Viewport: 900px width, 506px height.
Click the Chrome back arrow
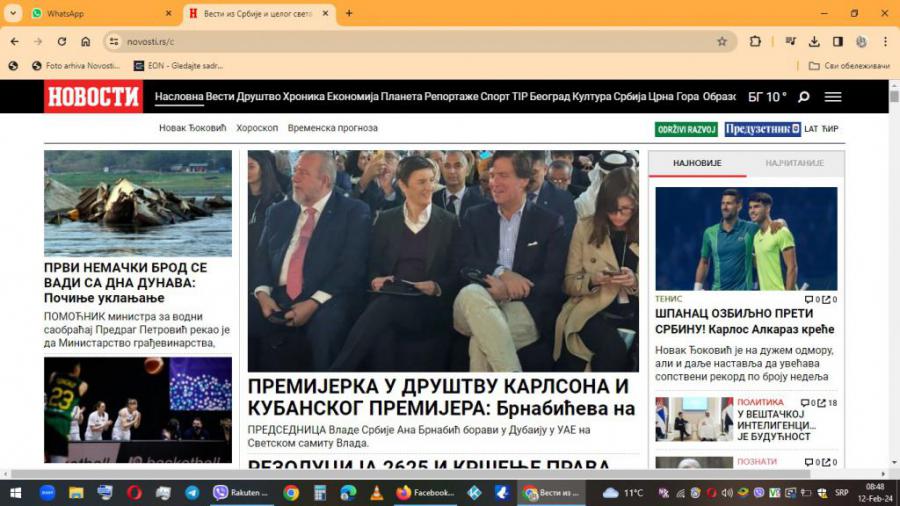tap(14, 41)
